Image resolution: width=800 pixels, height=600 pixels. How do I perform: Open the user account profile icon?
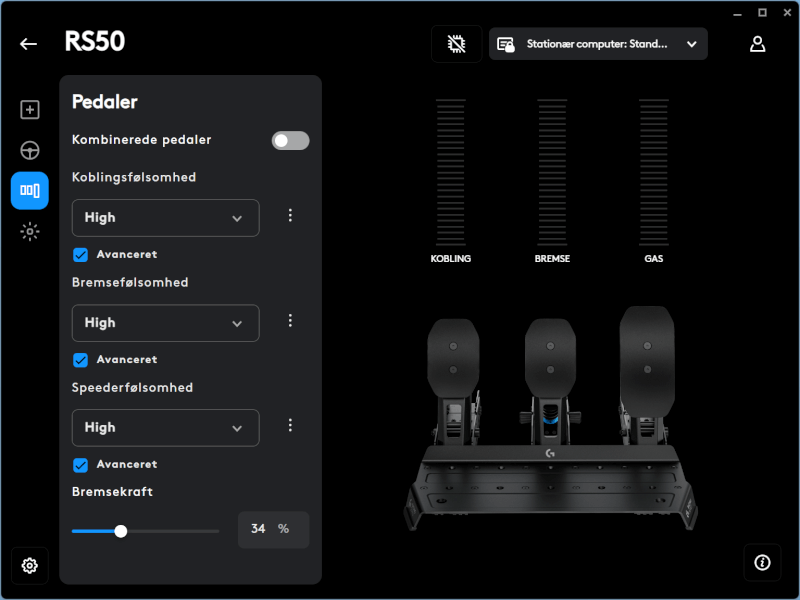[x=757, y=44]
